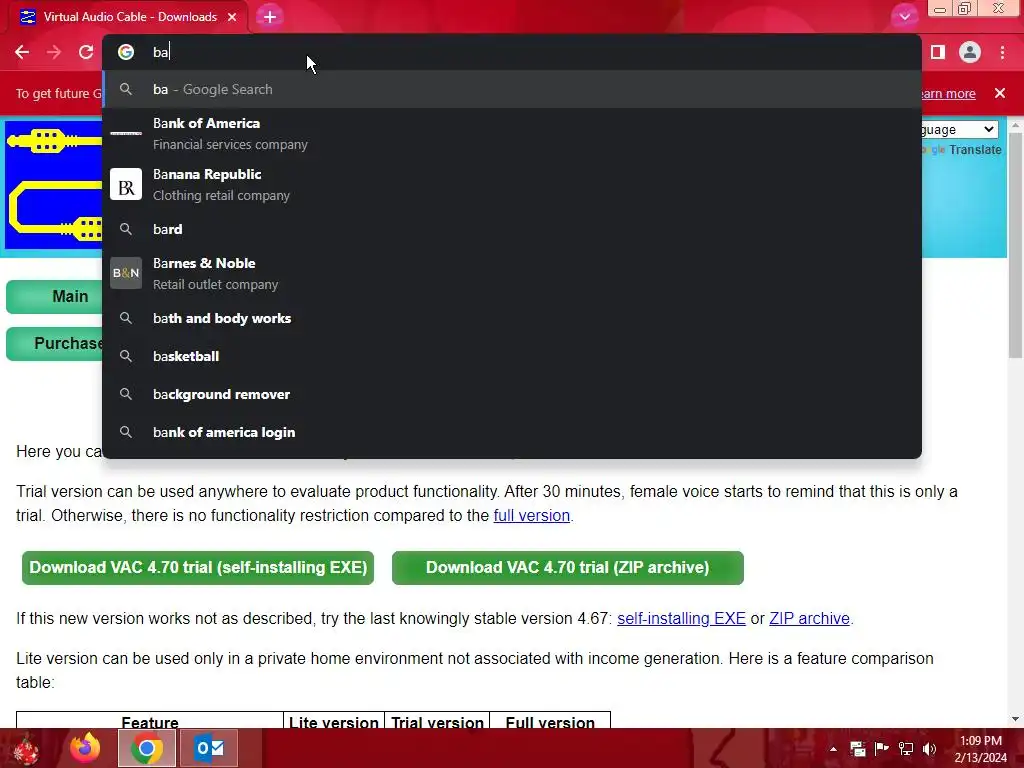Open a new tab with the plus button
The image size is (1024, 768).
pos(270,17)
